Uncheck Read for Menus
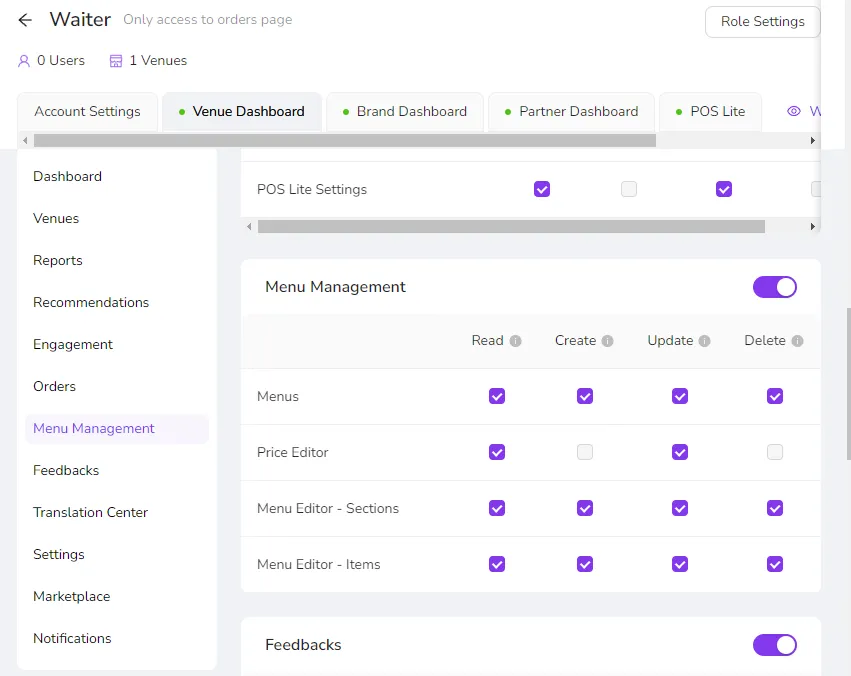 [497, 396]
